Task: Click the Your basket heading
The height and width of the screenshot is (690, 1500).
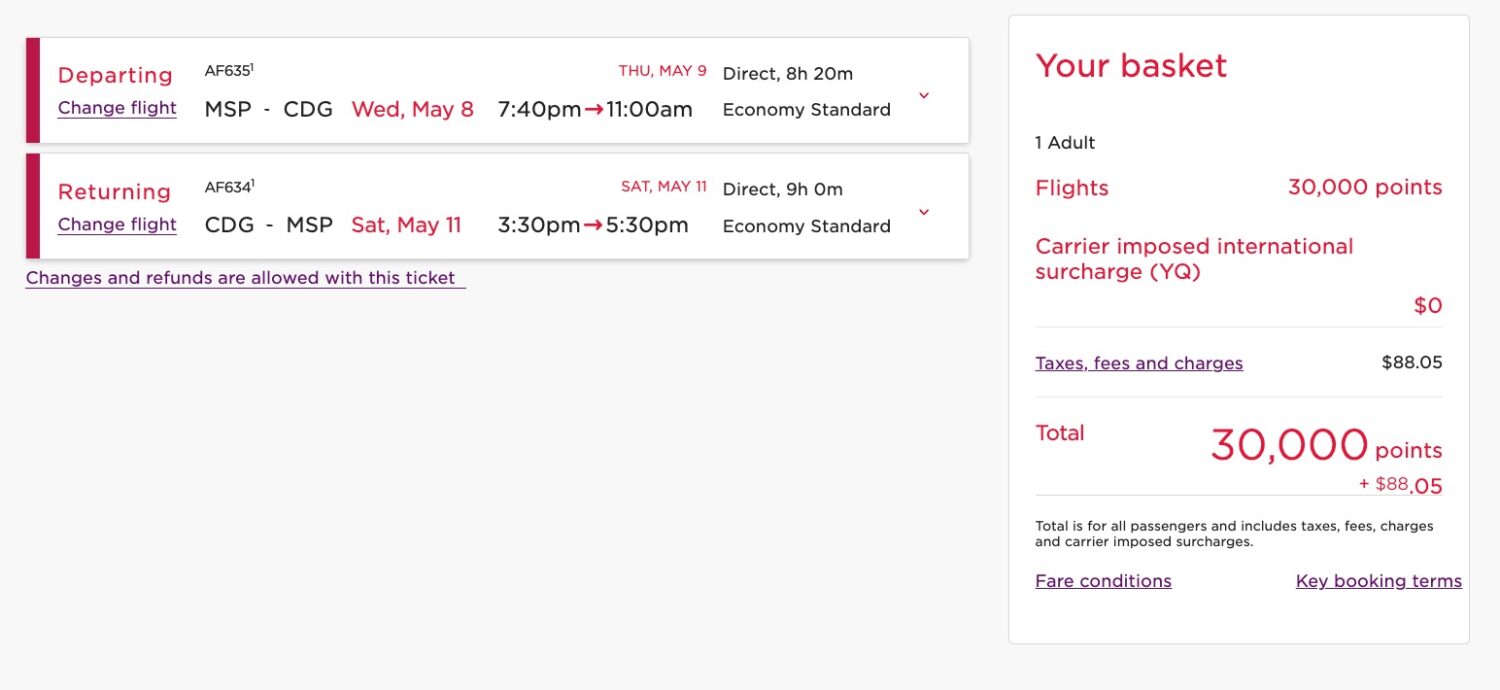Action: click(x=1130, y=66)
